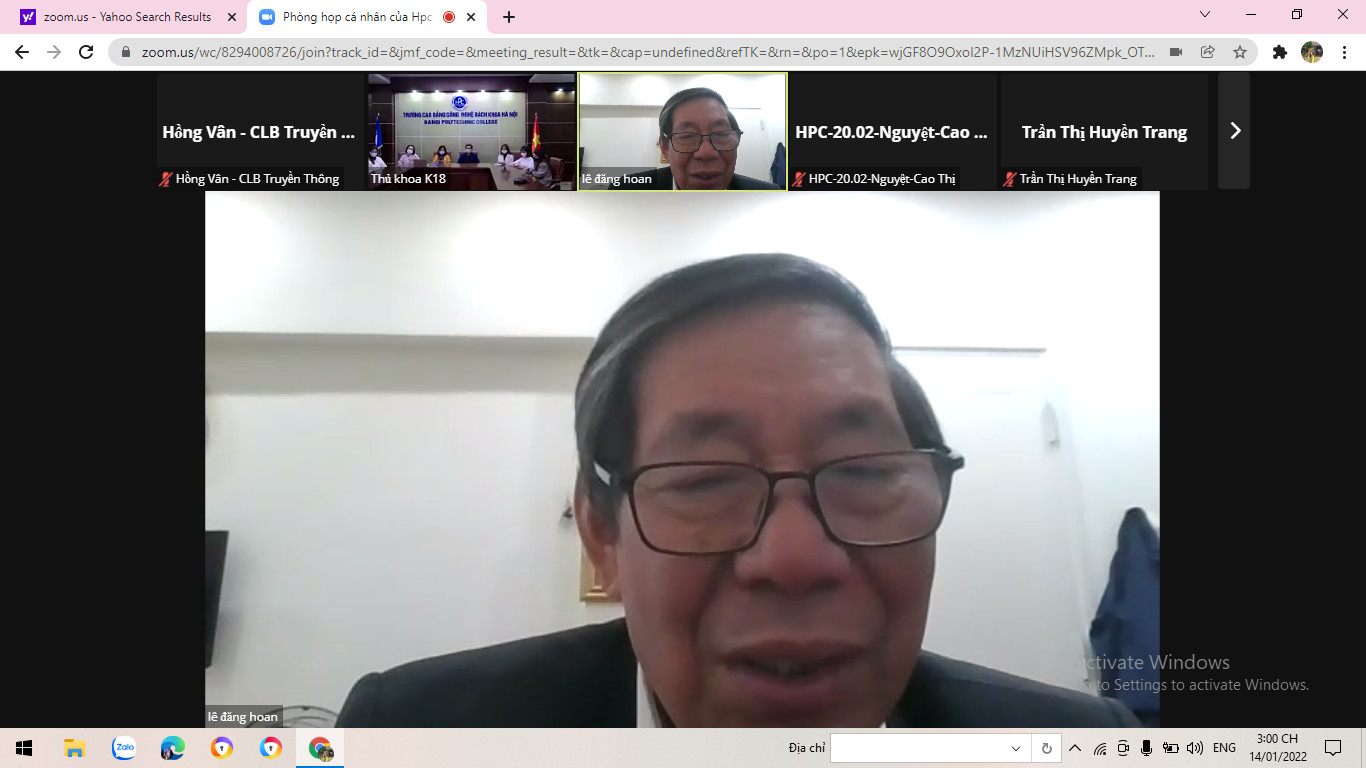1366x768 pixels.
Task: Open a new browser tab
Action: pyautogui.click(x=509, y=17)
